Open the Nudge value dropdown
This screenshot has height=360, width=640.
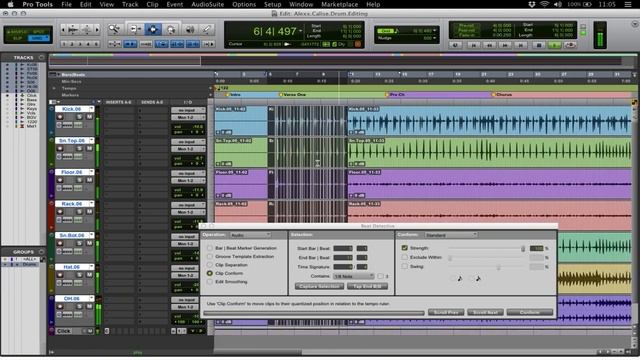point(434,38)
